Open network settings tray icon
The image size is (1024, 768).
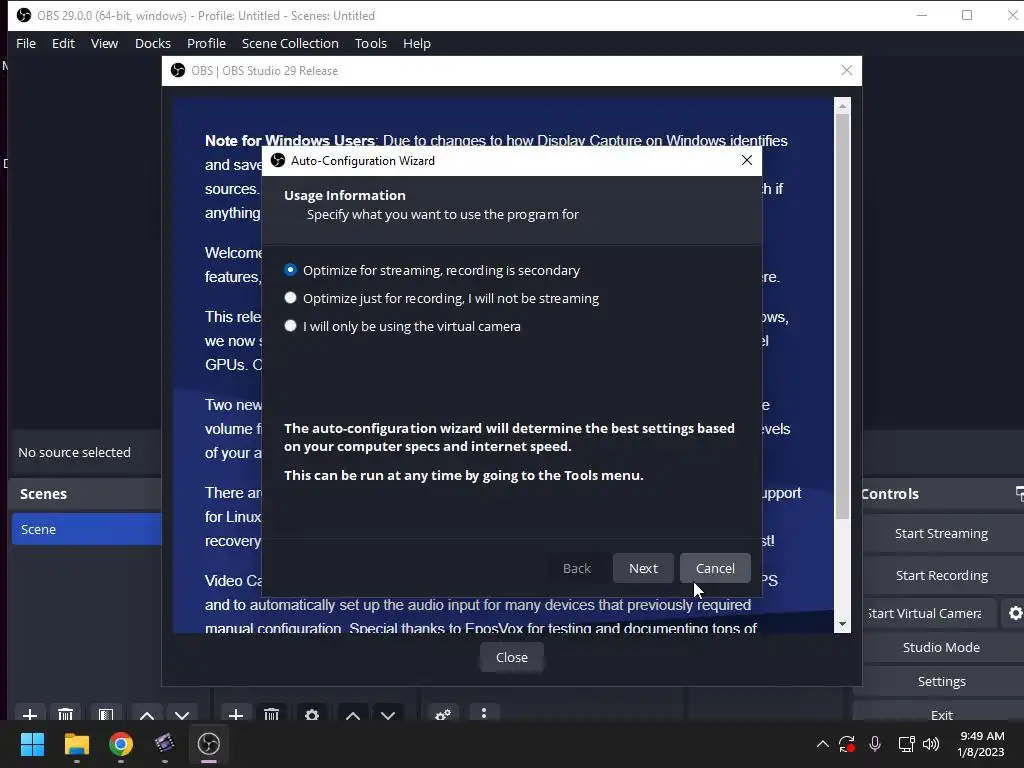(x=906, y=743)
